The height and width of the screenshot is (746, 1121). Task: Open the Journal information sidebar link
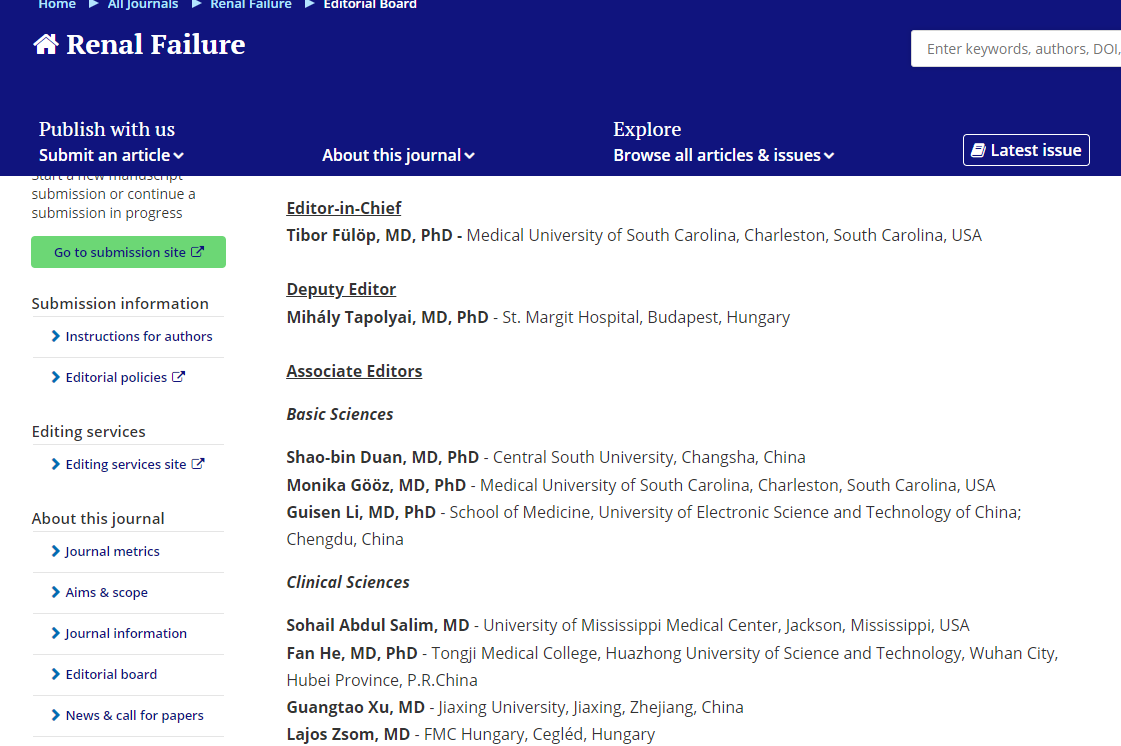tap(126, 633)
